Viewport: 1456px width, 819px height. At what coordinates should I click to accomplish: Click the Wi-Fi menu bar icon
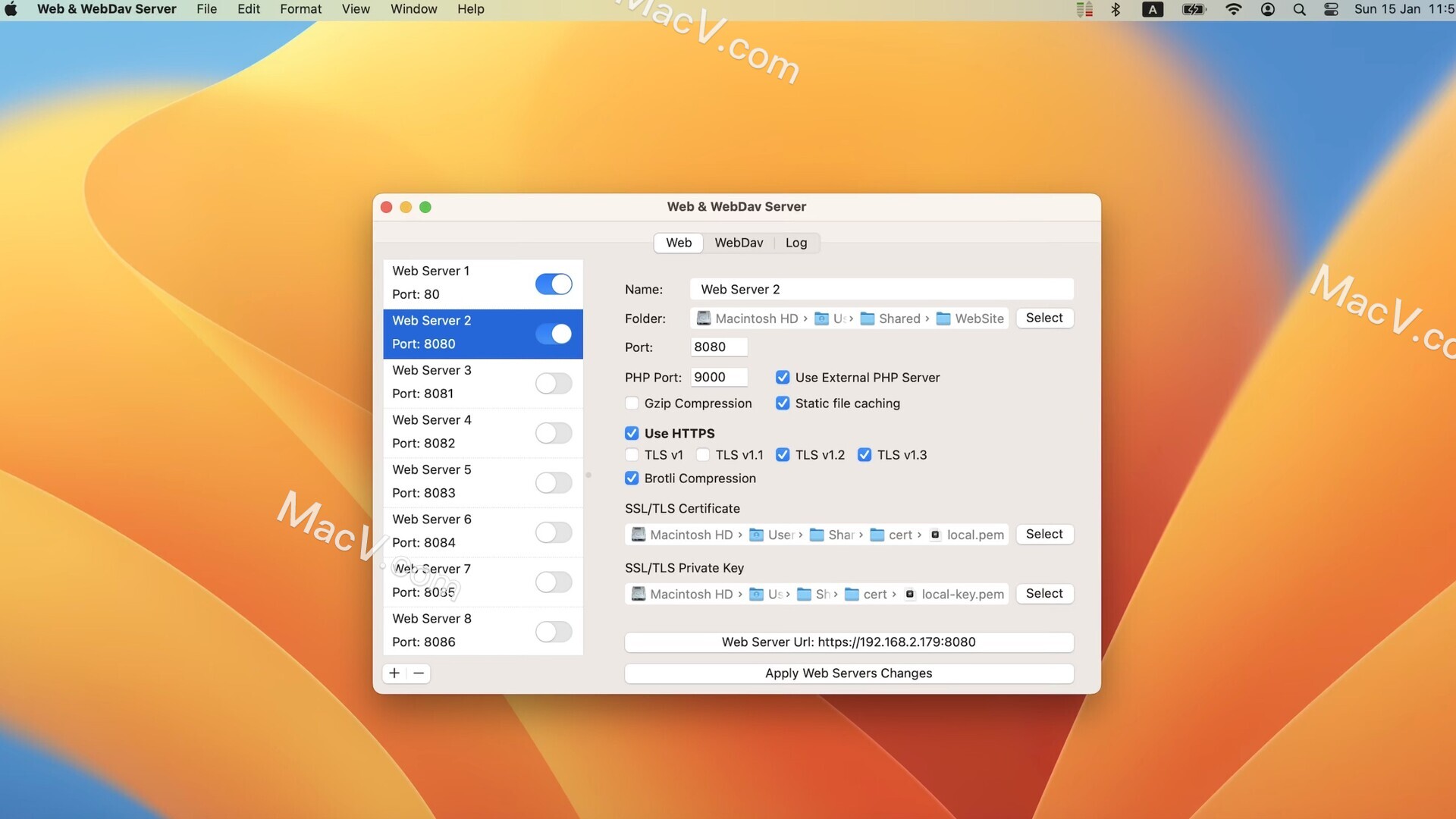1233,9
